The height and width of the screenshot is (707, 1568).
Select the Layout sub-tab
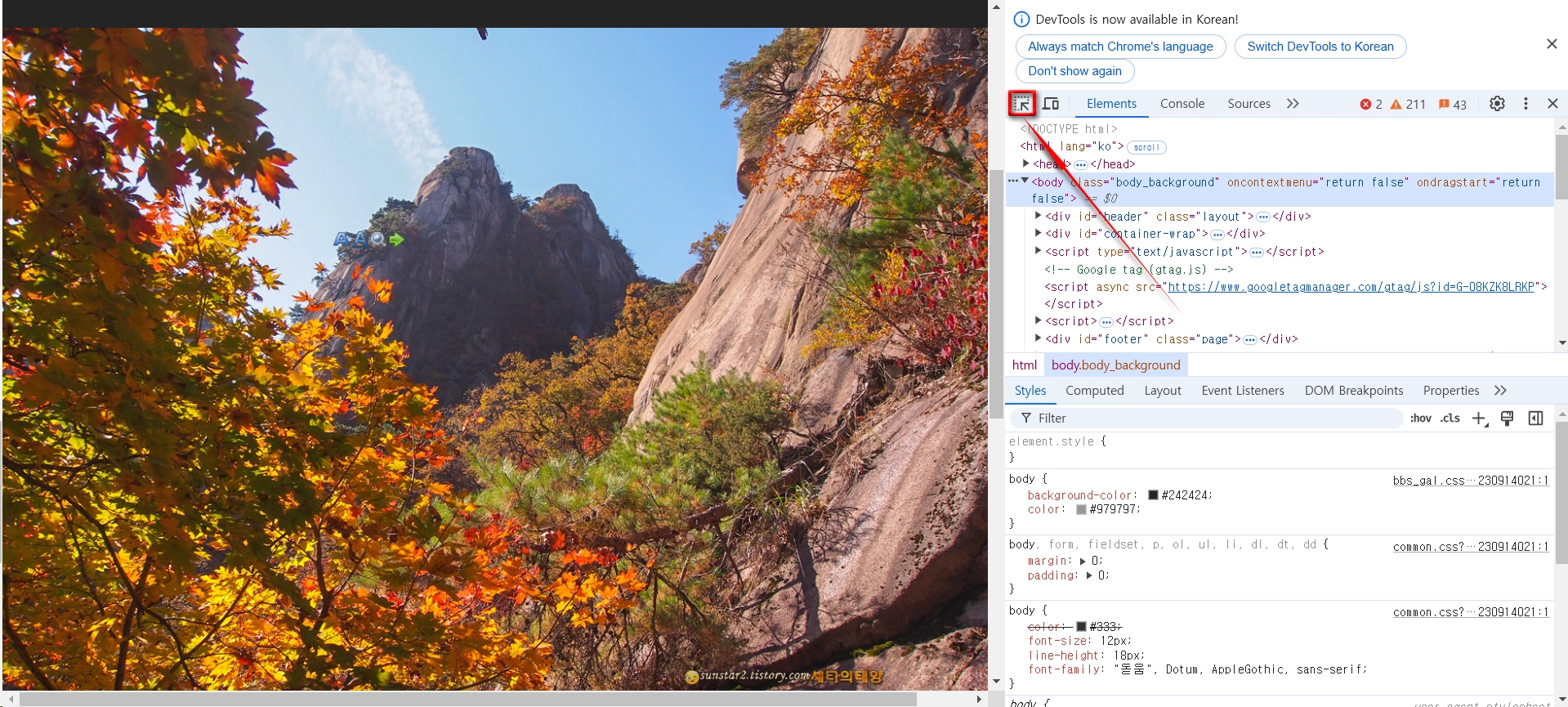click(1163, 391)
